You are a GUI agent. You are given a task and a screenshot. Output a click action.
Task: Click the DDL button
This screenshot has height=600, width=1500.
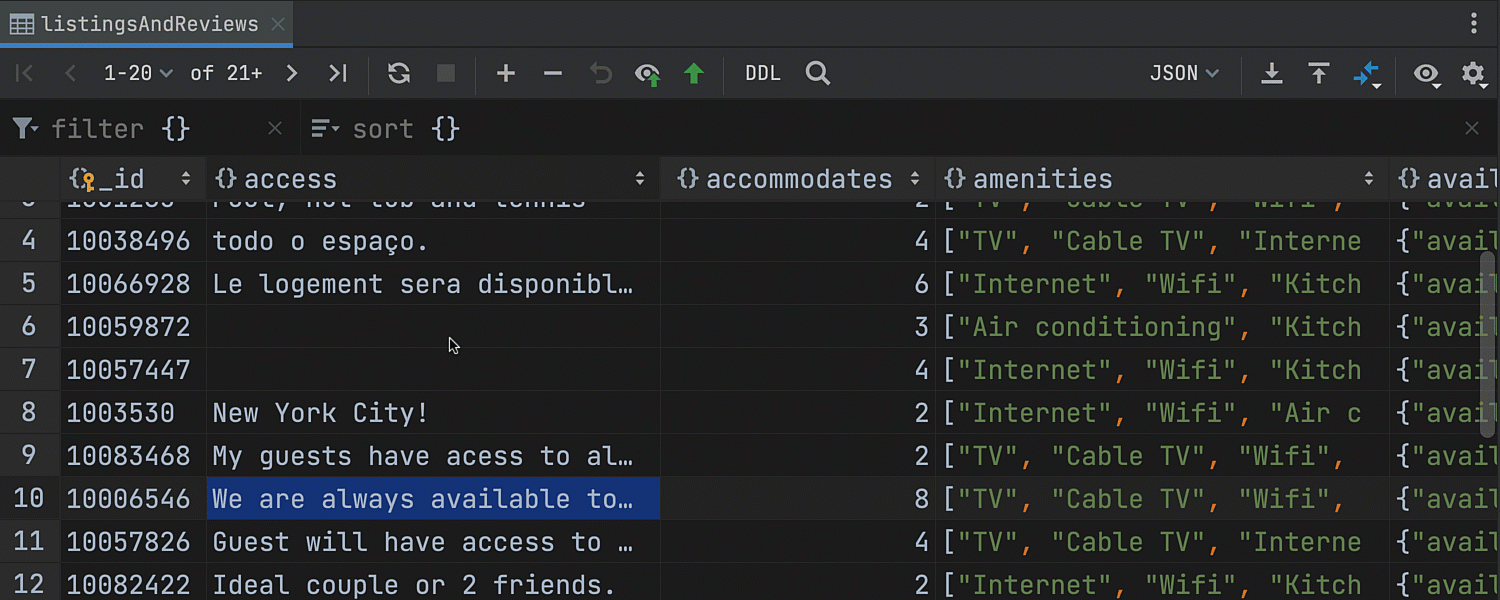point(763,73)
